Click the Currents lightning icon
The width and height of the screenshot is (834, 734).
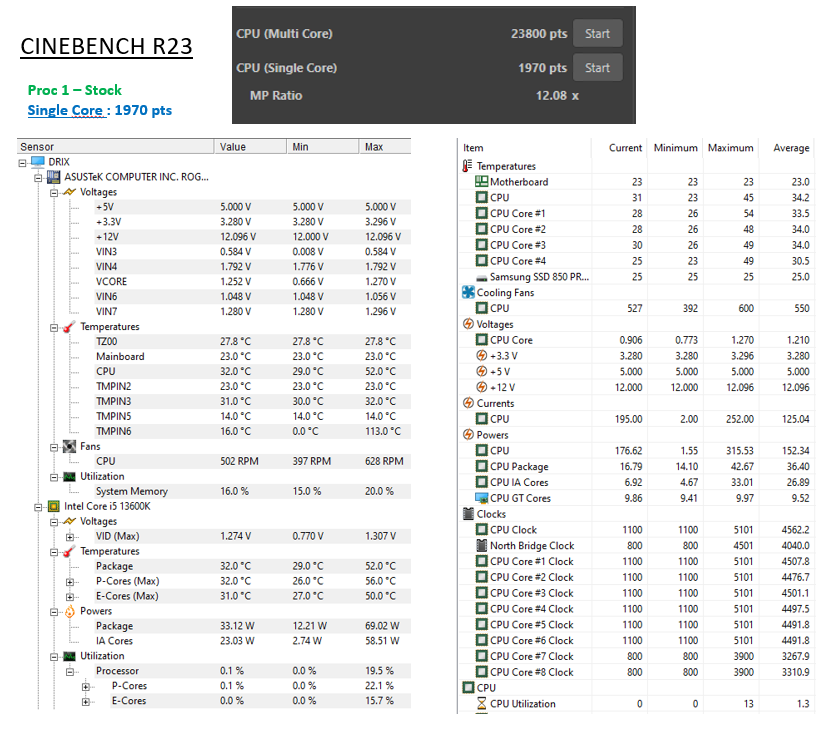tap(468, 403)
